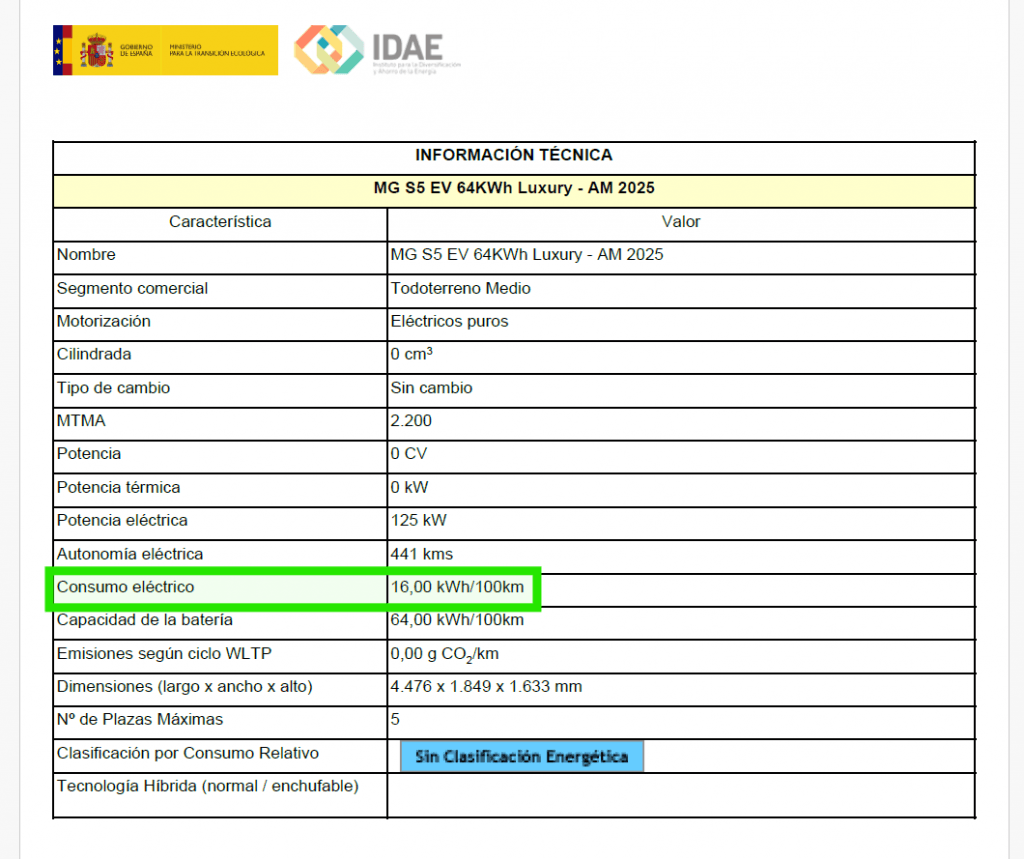Click the 'Emisiones según ciclo WLTP' label

(x=164, y=654)
